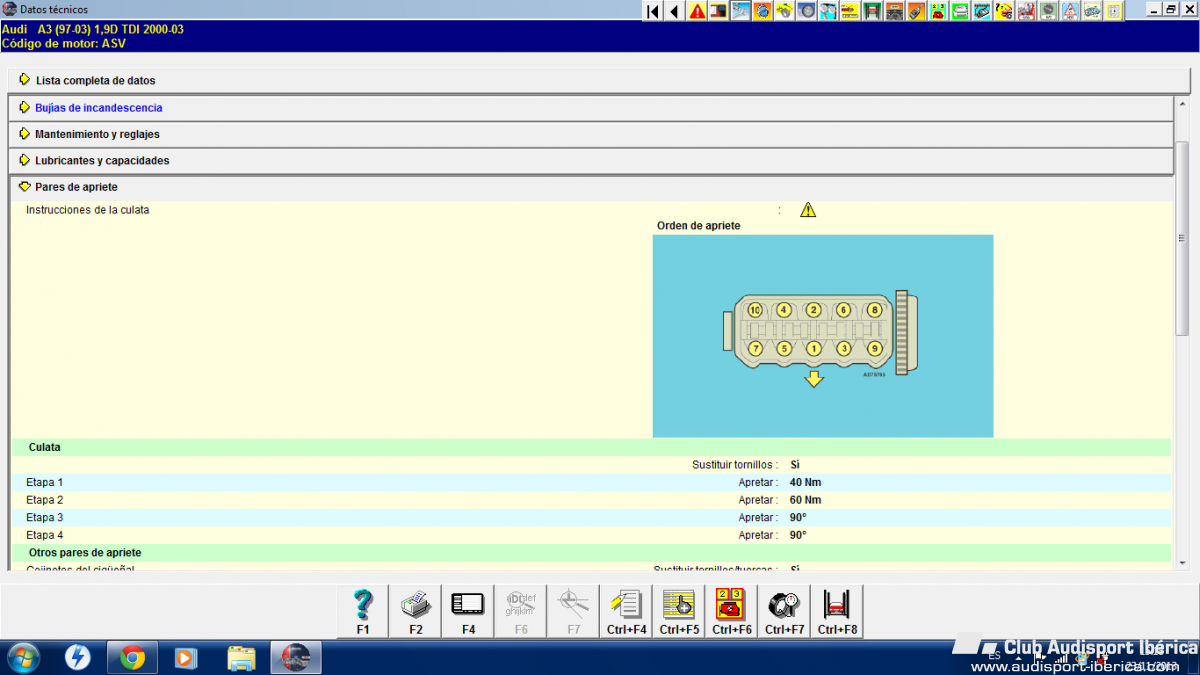Select the 'Etapa 4' row label
Viewport: 1200px width, 675px height.
pos(45,535)
